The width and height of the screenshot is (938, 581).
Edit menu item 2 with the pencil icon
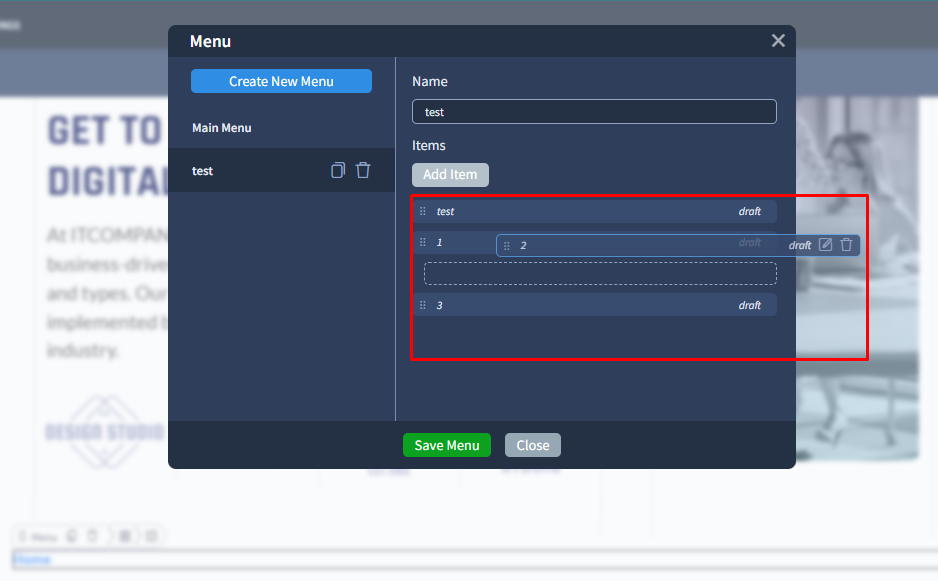pyautogui.click(x=826, y=245)
